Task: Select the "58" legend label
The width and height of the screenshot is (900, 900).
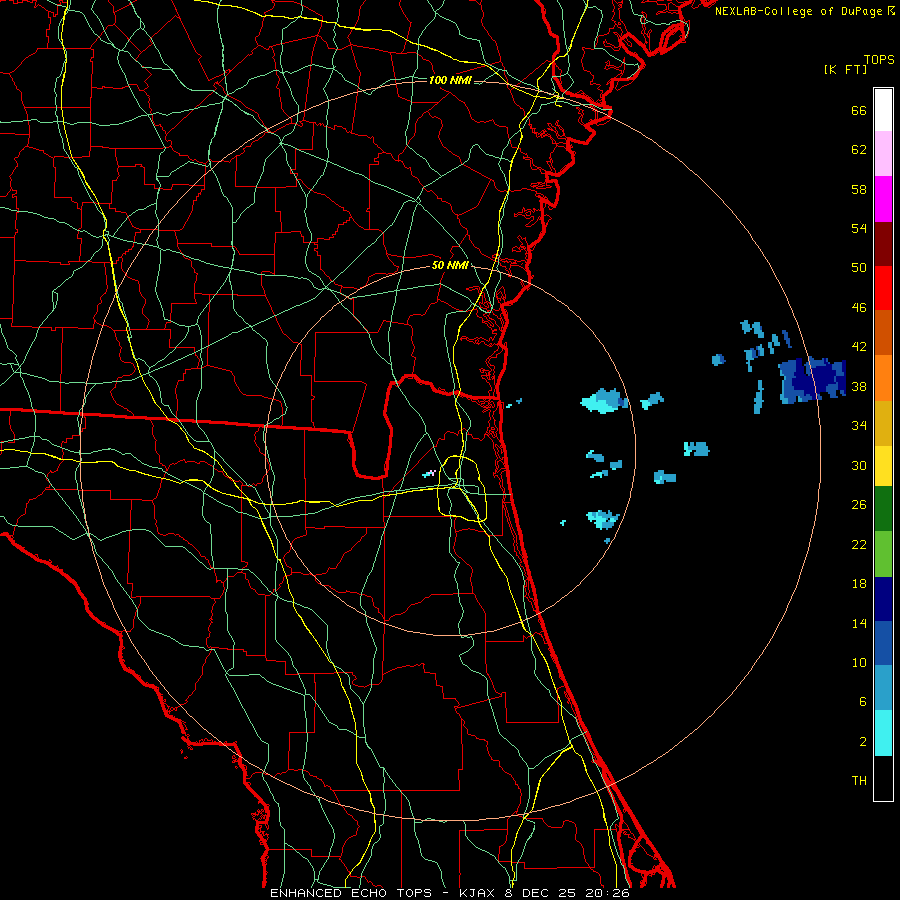Action: tap(859, 189)
